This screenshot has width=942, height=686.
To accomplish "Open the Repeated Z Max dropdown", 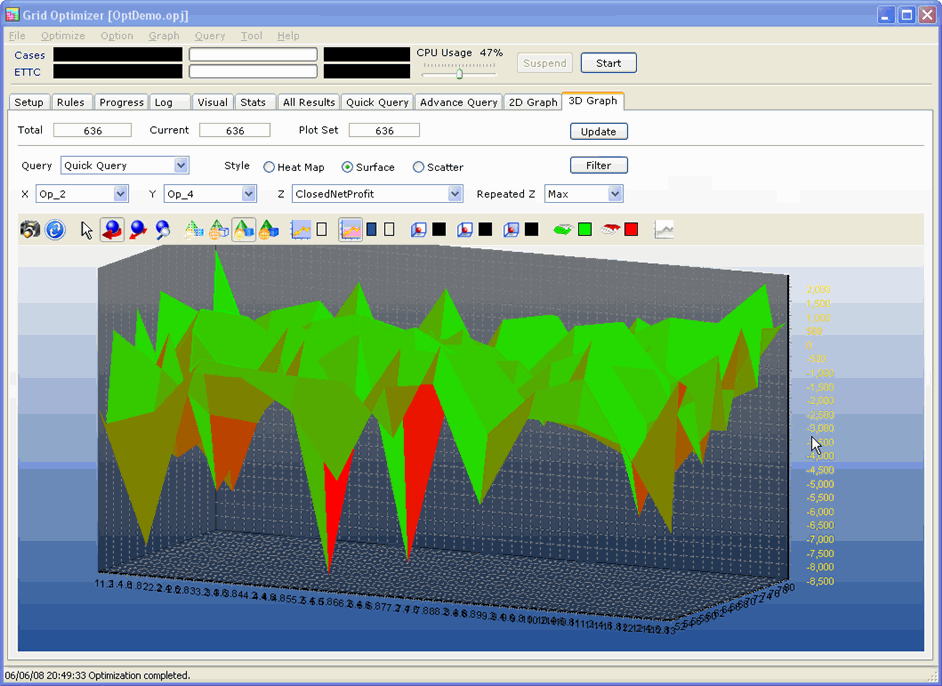I will coord(615,194).
